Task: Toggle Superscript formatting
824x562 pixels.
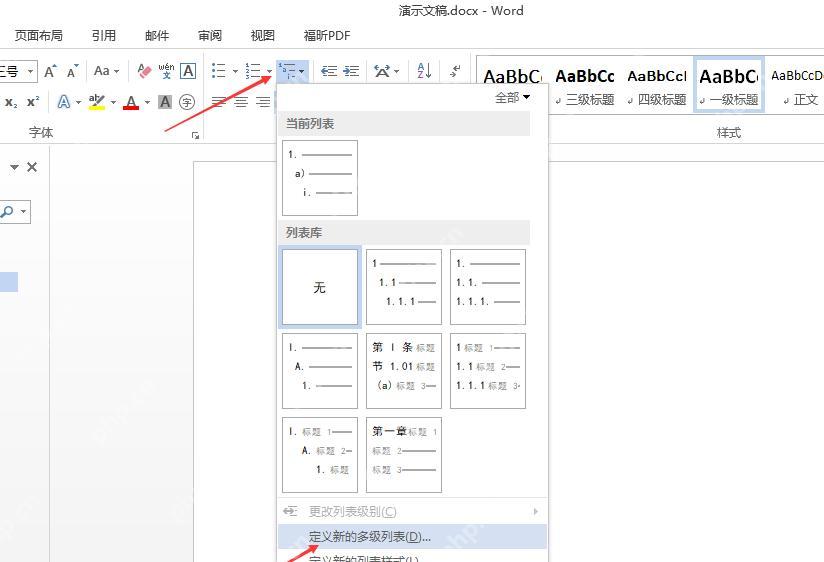Action: (x=33, y=102)
